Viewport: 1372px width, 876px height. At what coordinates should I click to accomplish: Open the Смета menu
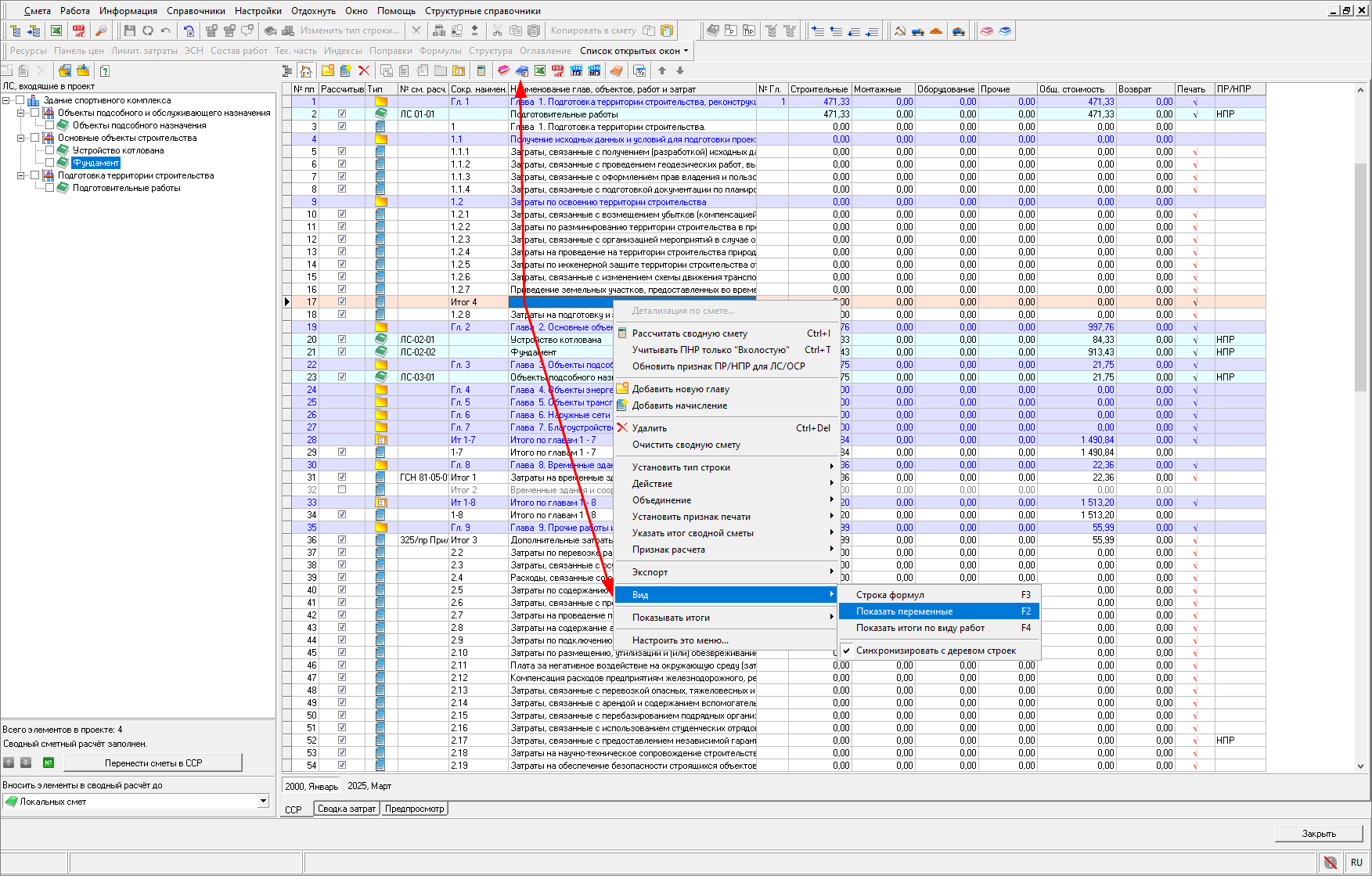37,11
